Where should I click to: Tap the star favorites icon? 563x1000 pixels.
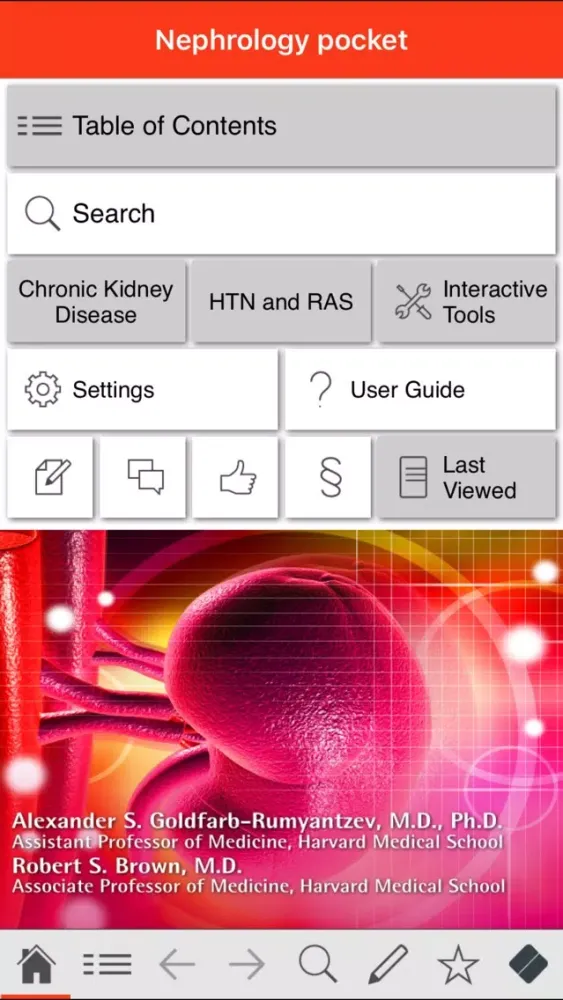click(458, 964)
